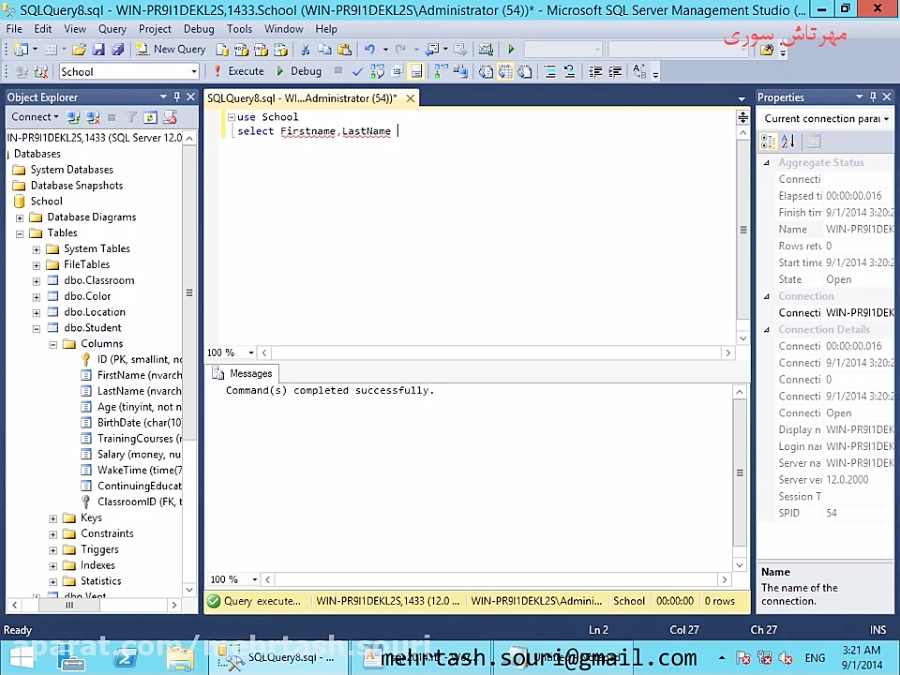The height and width of the screenshot is (675, 900).
Task: Open the Query menu
Action: tap(112, 29)
